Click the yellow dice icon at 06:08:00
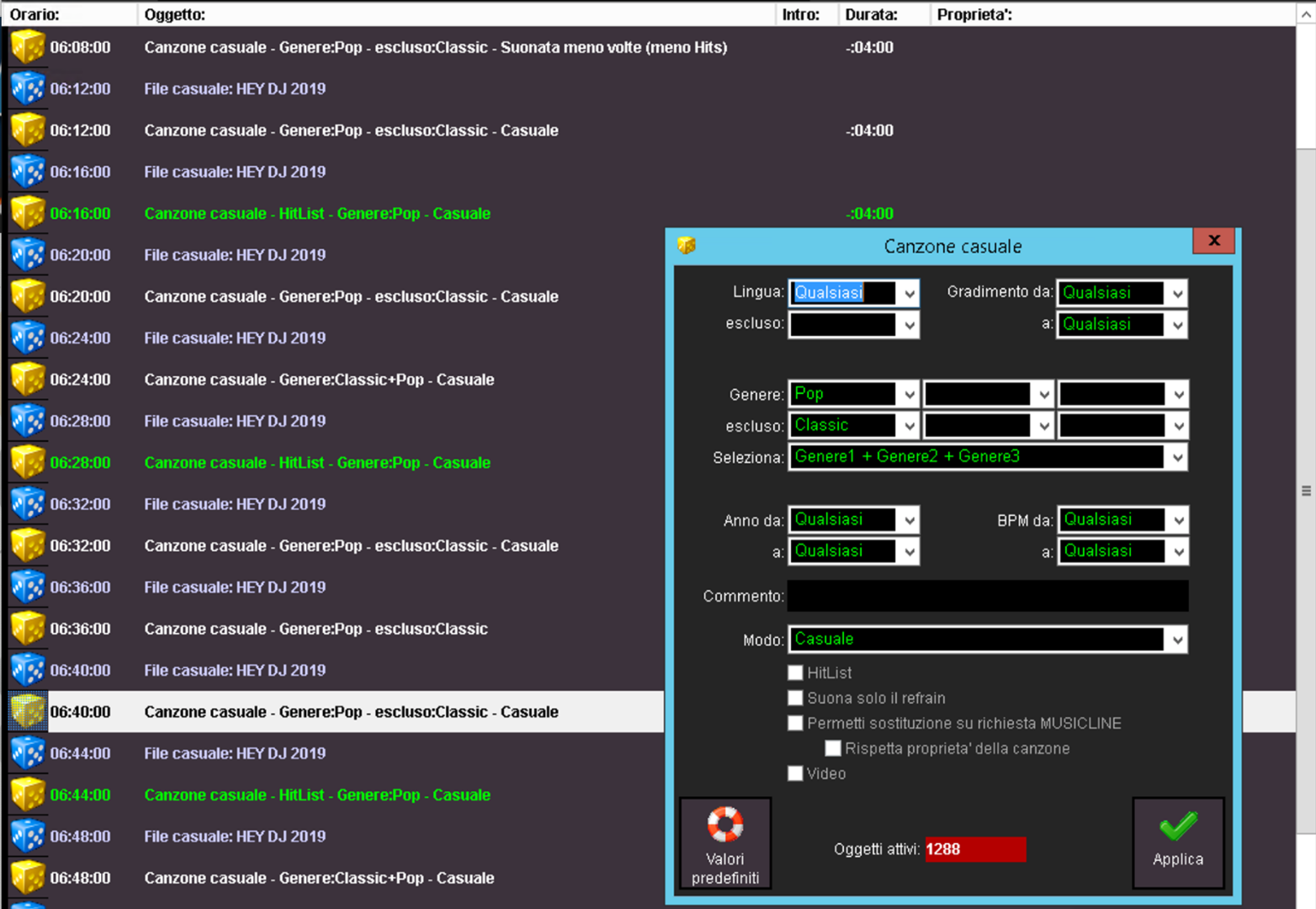This screenshot has width=1316, height=909. coord(27,47)
